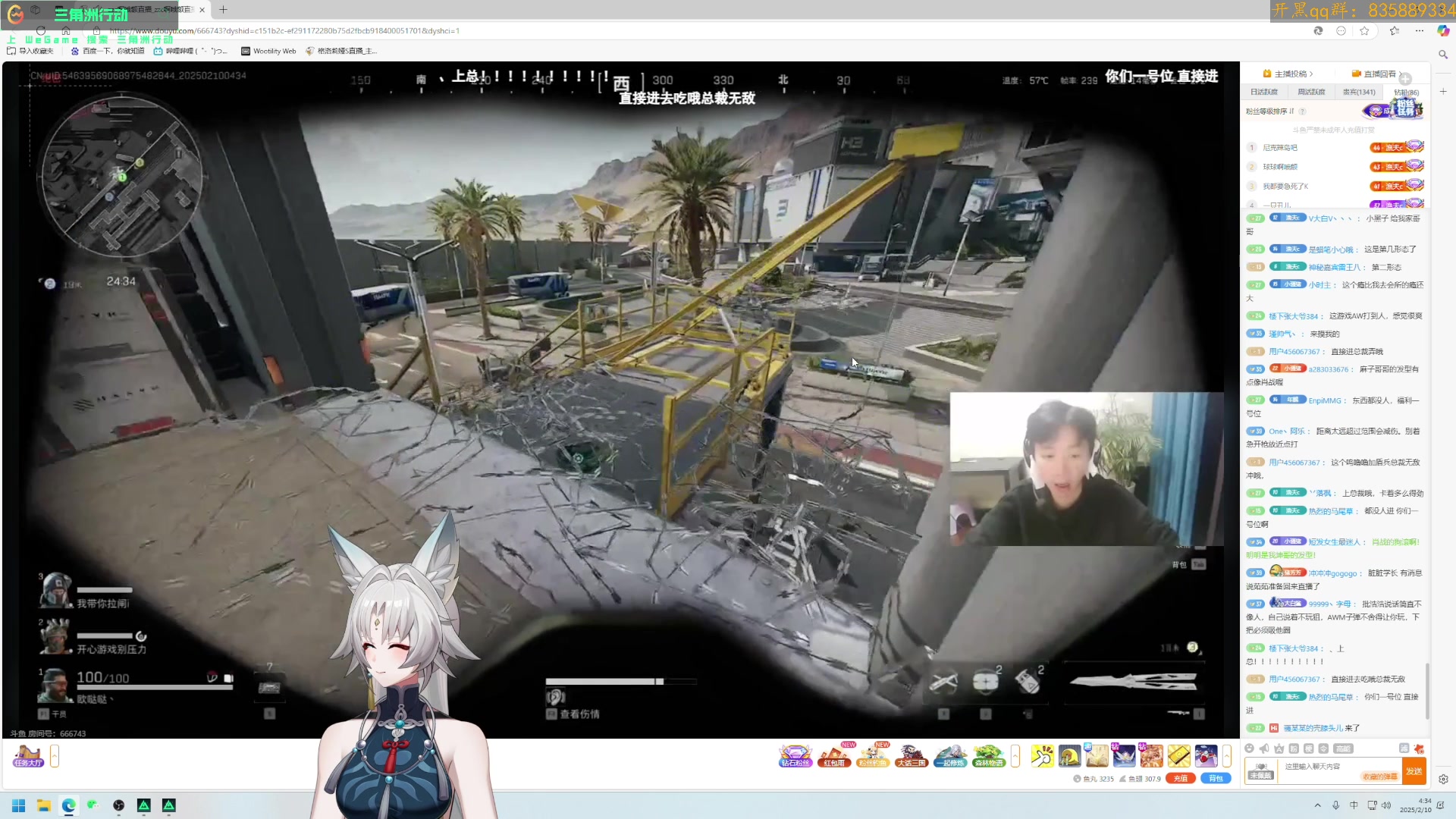Open browser Copilot sidebar icon

click(x=1443, y=31)
